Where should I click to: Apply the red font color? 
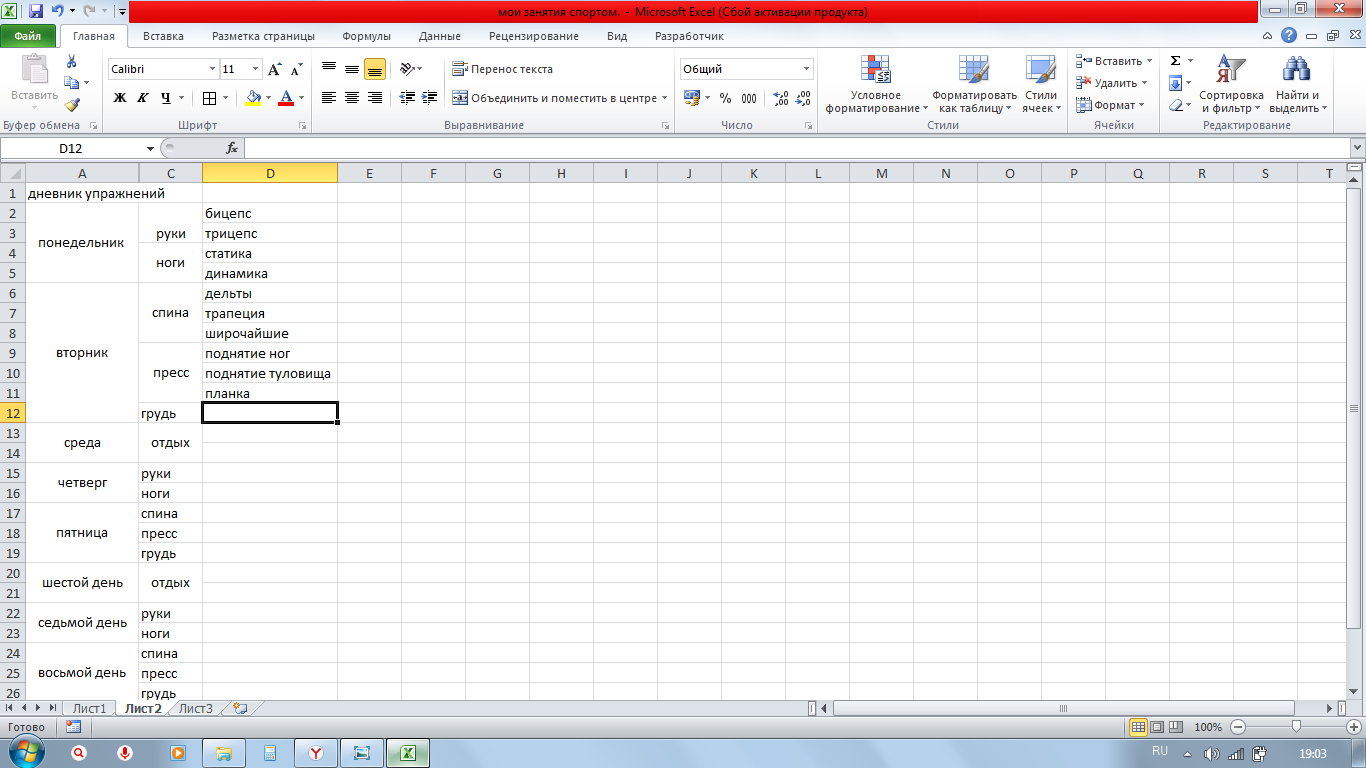pos(287,98)
